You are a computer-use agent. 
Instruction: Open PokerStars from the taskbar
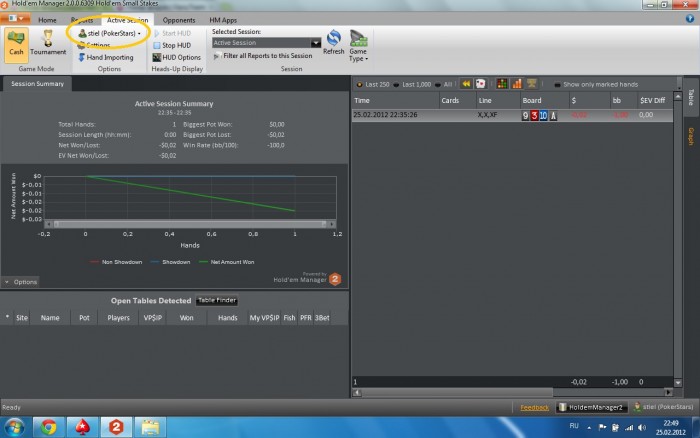pos(82,427)
